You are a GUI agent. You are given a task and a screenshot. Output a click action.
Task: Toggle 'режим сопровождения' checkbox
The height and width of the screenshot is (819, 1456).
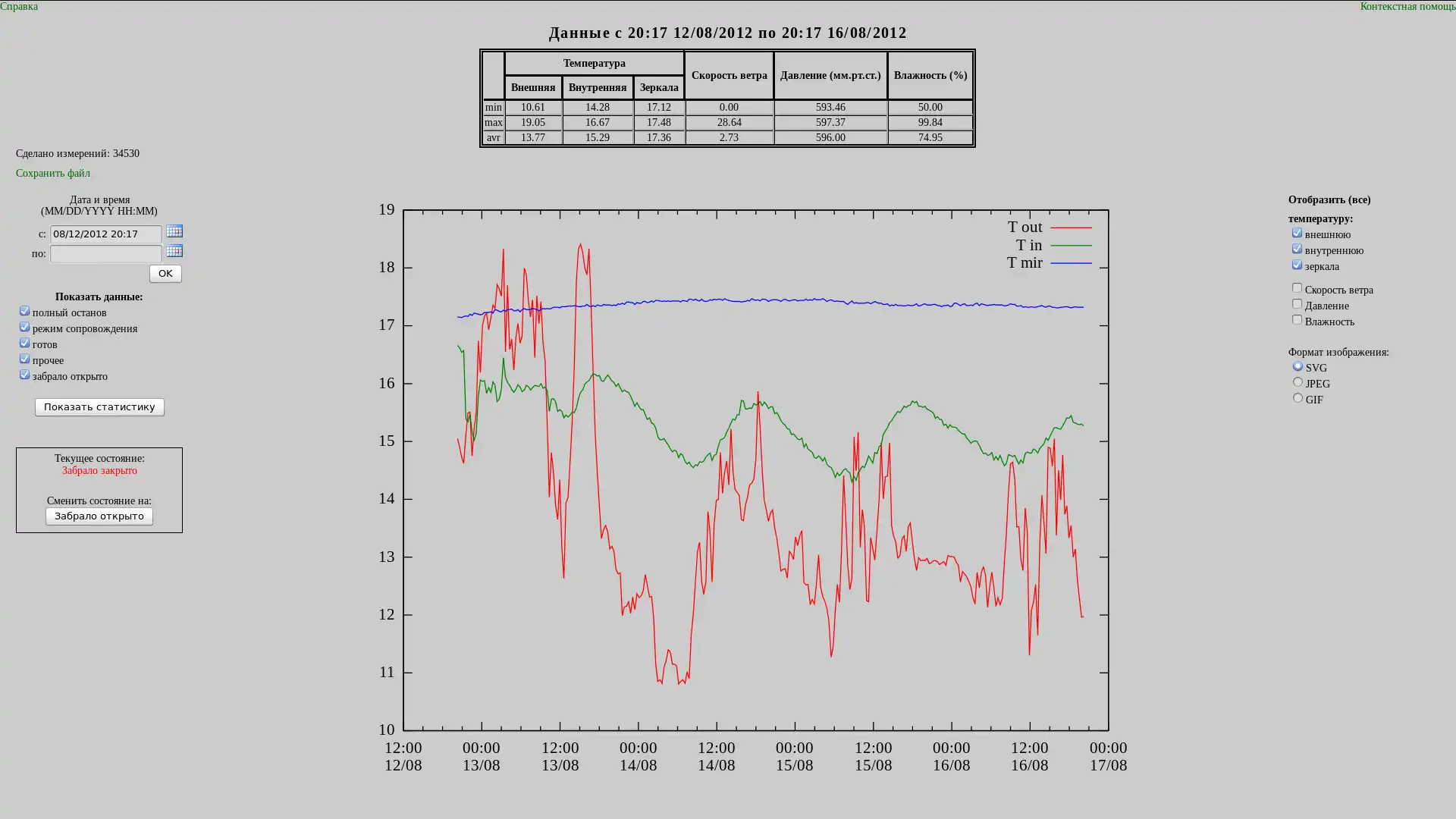coord(24,328)
